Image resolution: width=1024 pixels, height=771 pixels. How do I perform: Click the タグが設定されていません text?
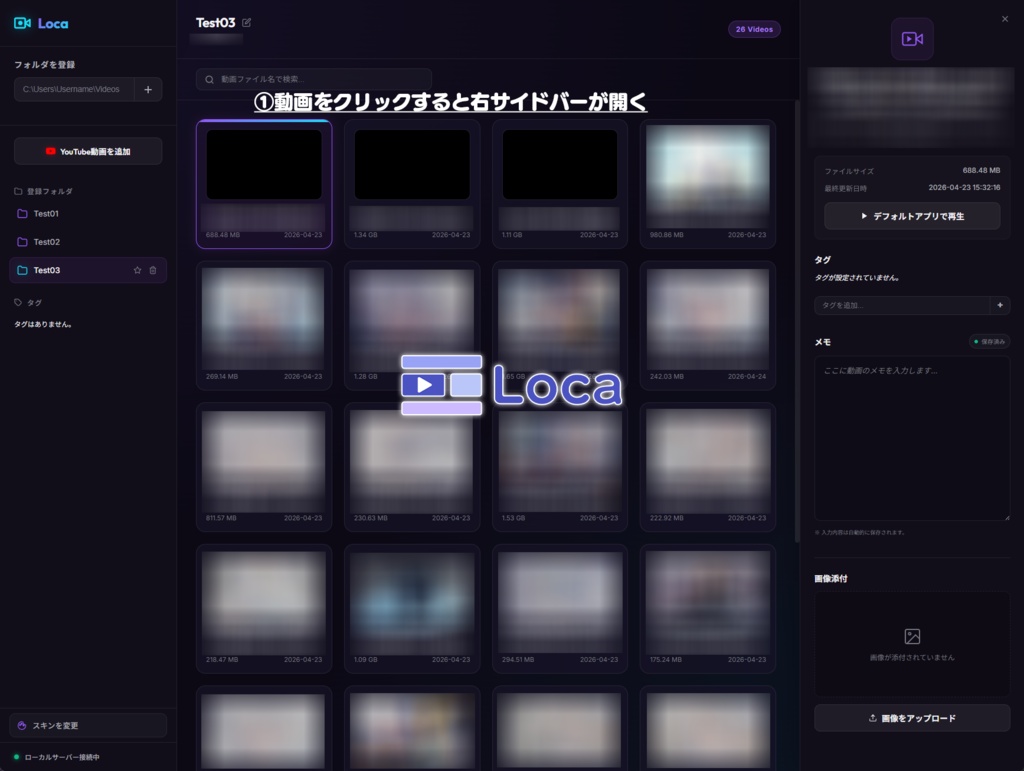[857, 277]
